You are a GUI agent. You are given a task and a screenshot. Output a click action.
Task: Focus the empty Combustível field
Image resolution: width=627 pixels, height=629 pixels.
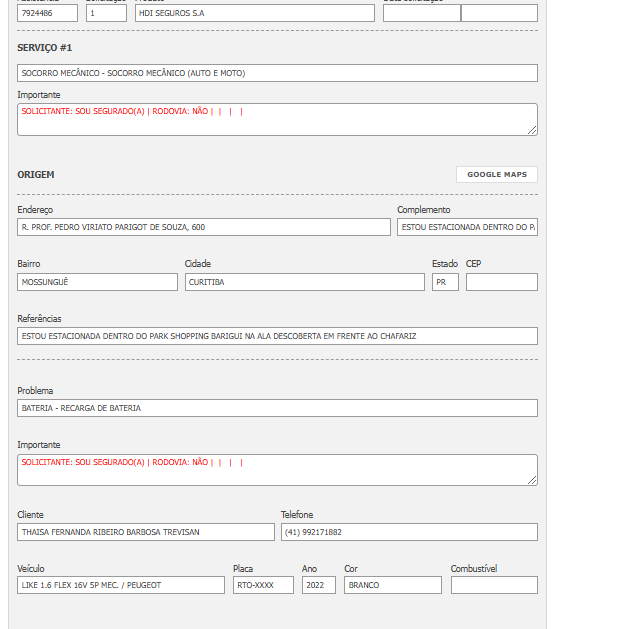pos(493,585)
